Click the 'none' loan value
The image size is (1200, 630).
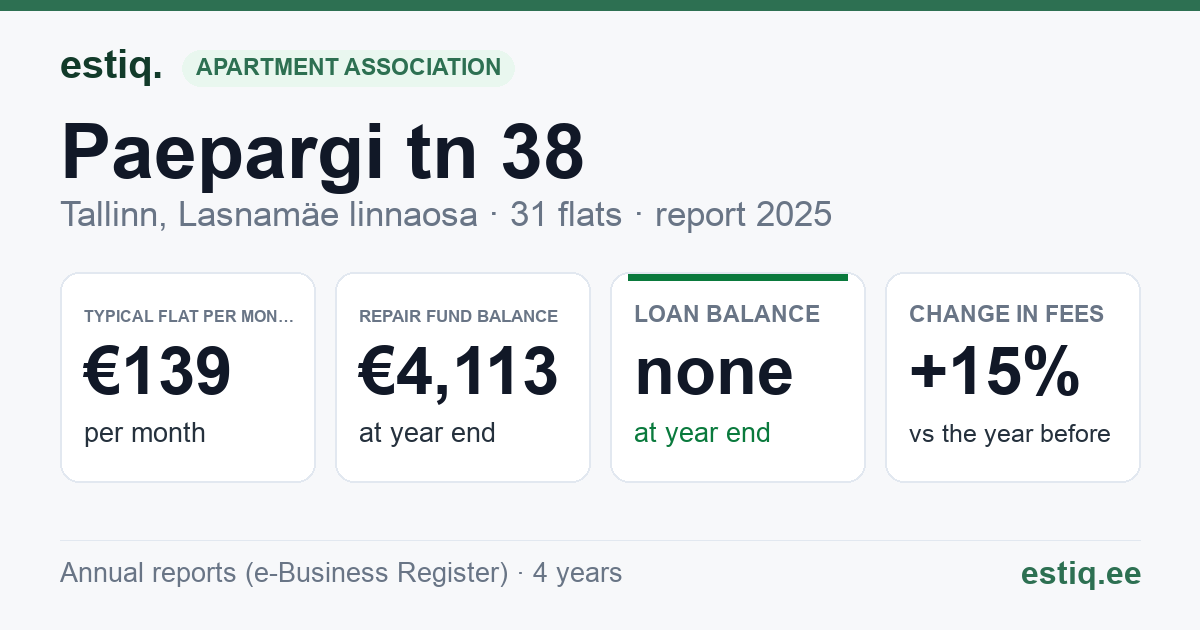point(714,372)
